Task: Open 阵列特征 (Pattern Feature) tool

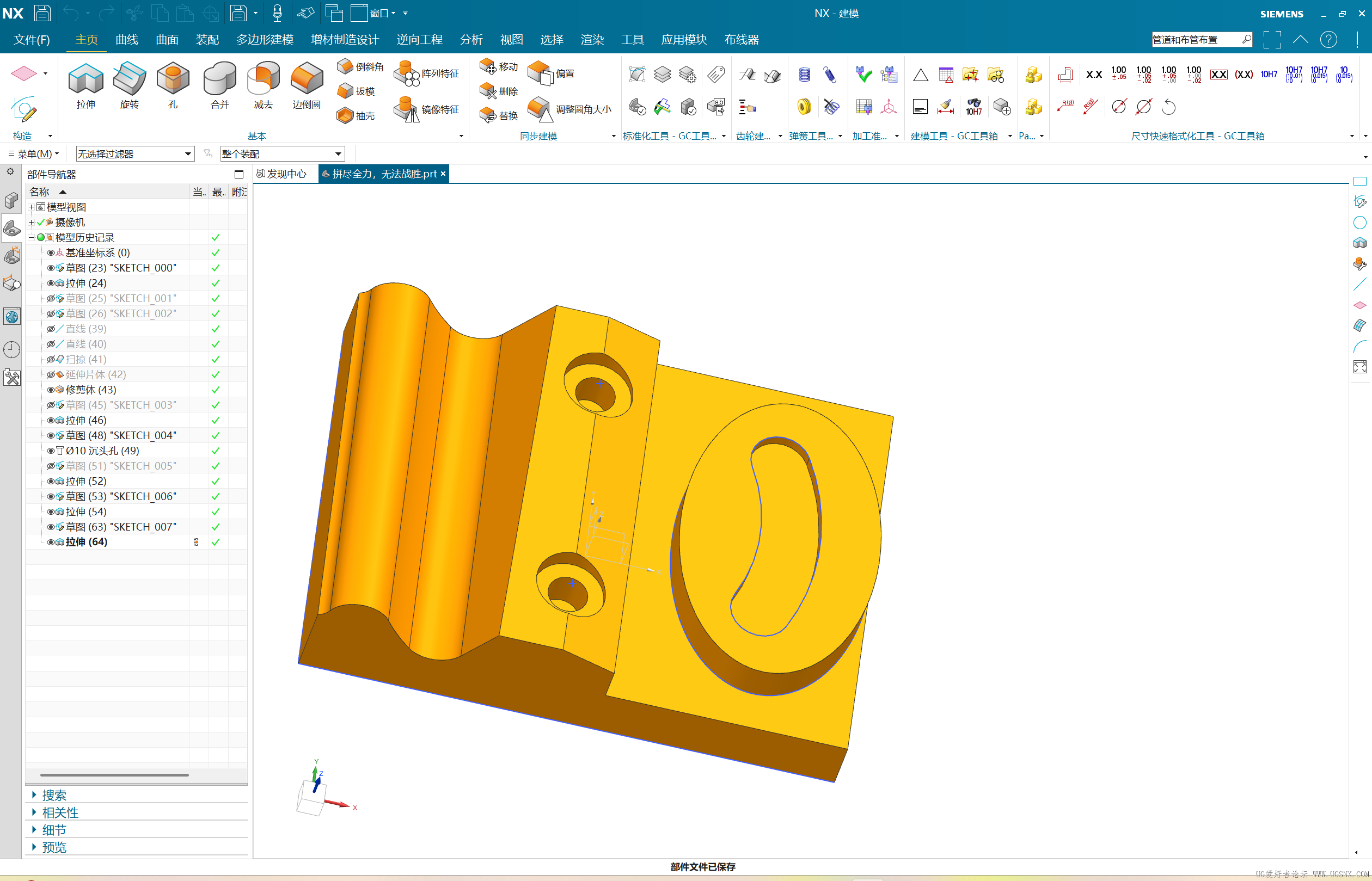Action: click(x=427, y=73)
